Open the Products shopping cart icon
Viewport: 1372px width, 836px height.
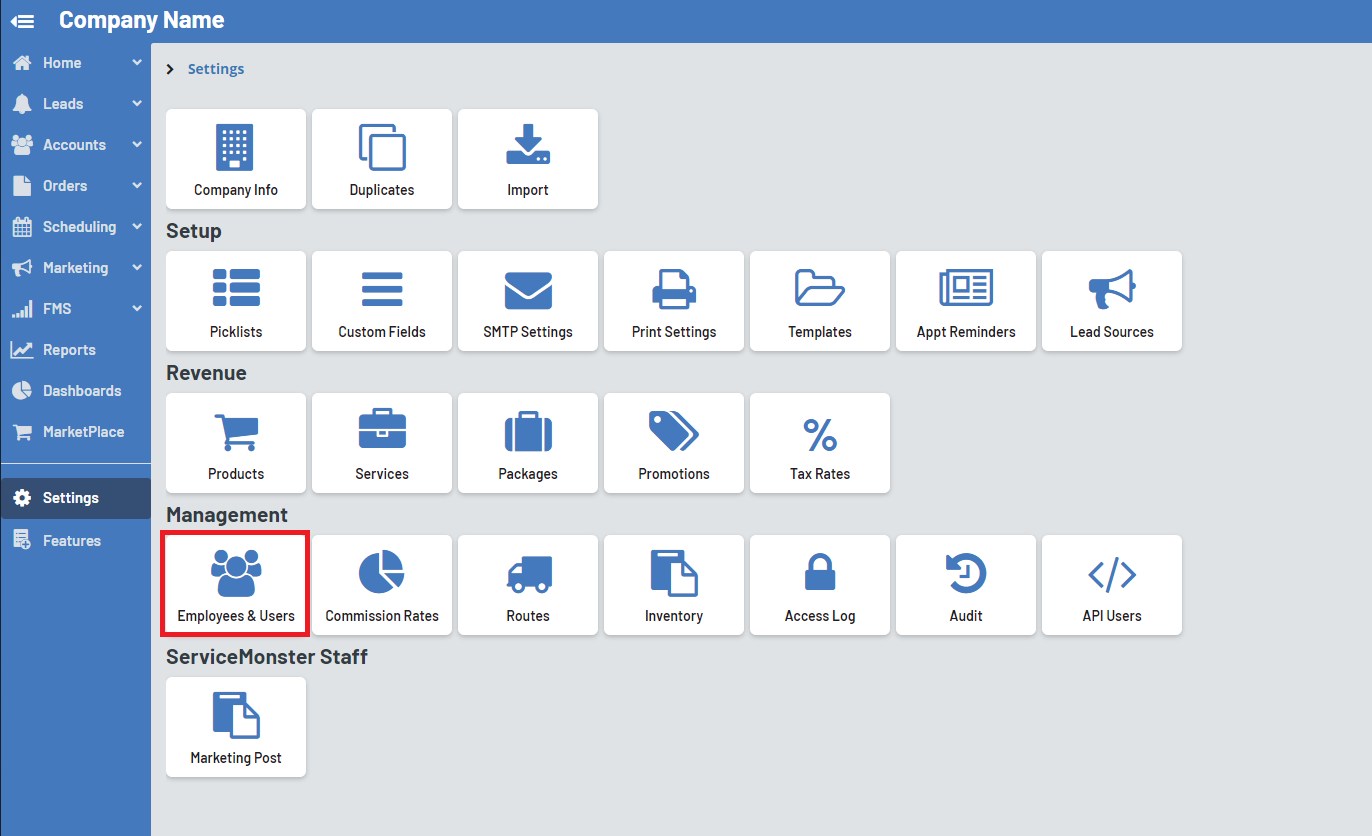[235, 431]
